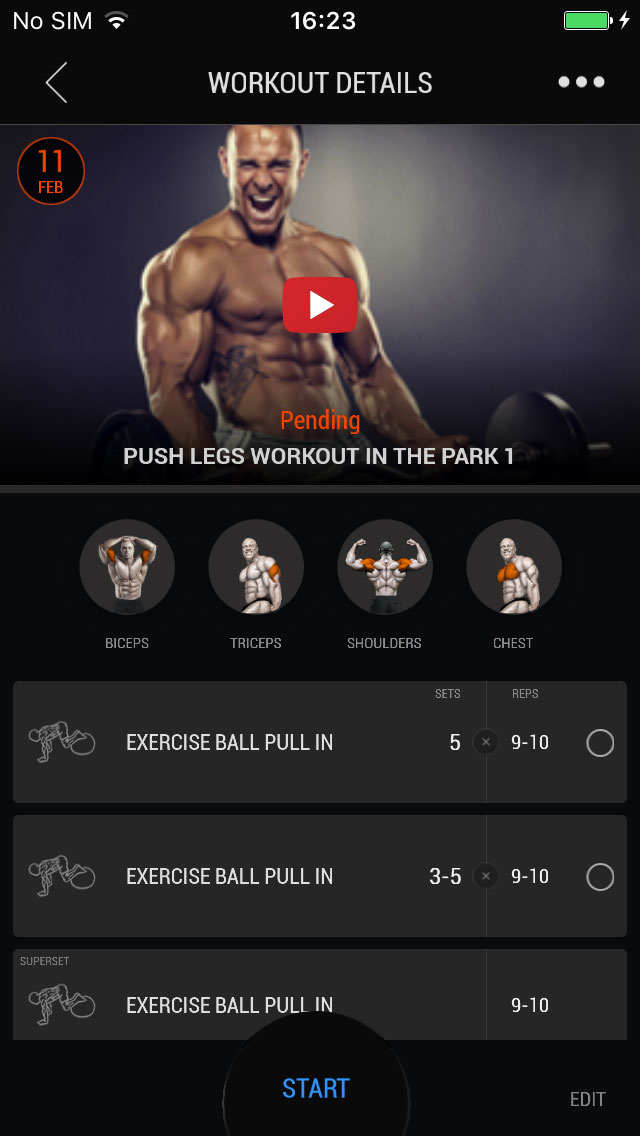The width and height of the screenshot is (640, 1136).
Task: Select the Triceps muscle group icon
Action: [256, 567]
